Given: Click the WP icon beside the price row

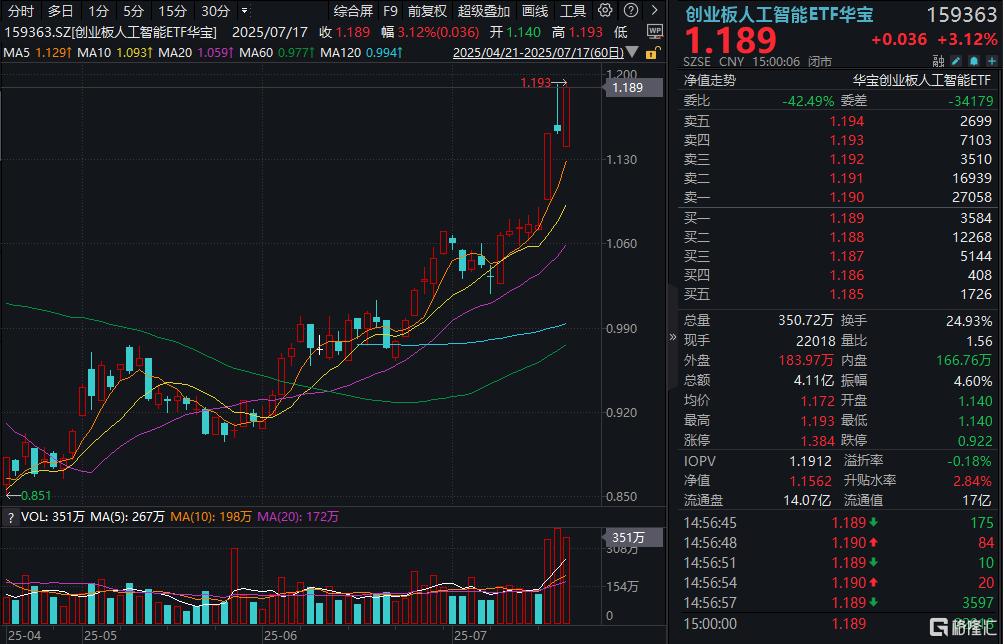Looking at the screenshot, I should coord(654,31).
